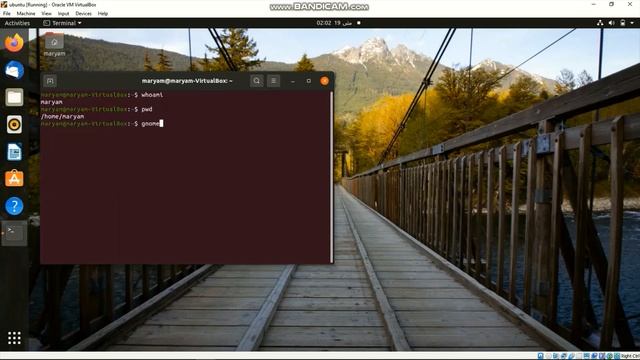Open the Help icon in the dock
The image size is (640, 360).
(x=14, y=206)
